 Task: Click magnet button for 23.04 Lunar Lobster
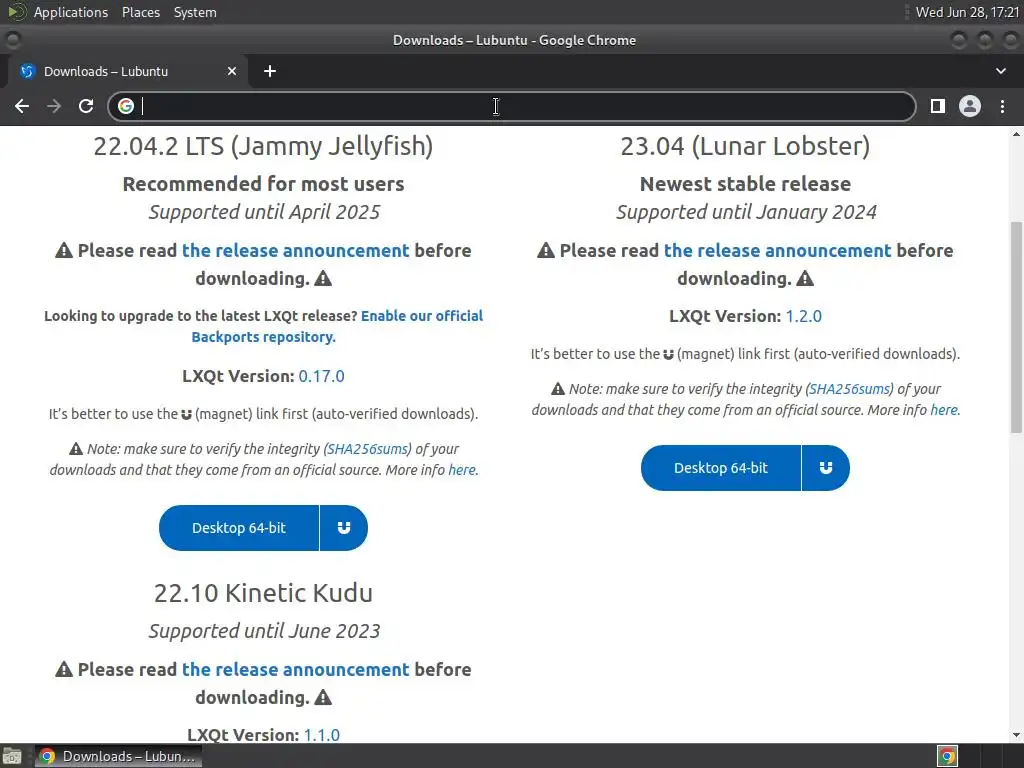(x=826, y=468)
